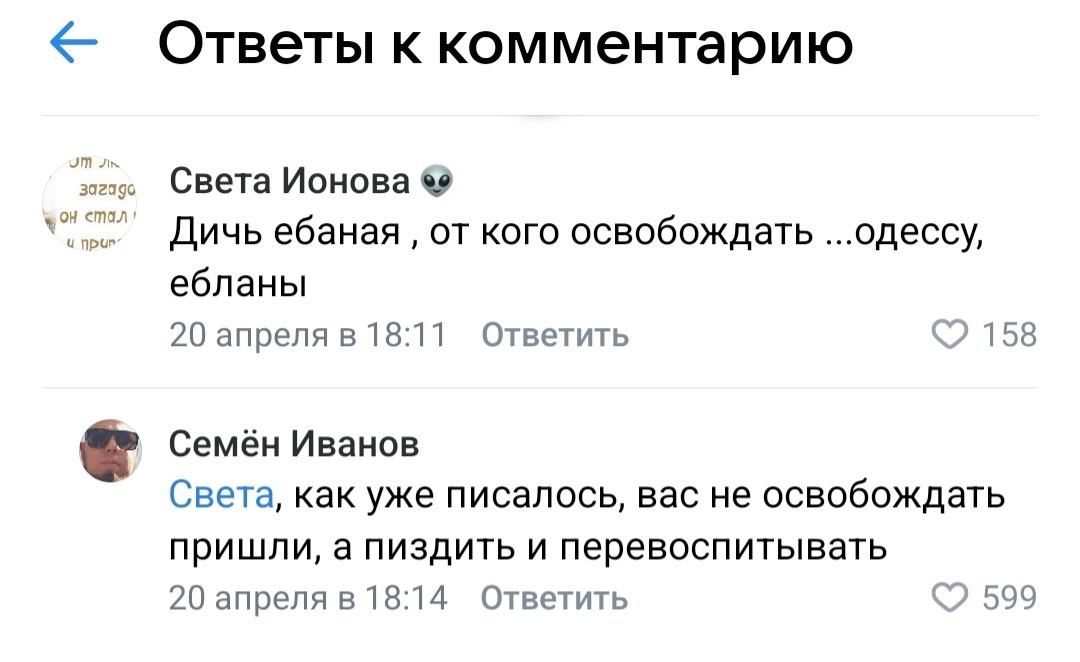Click the alien emoji beside Света Ионова
The height and width of the screenshot is (662, 1080).
click(437, 181)
